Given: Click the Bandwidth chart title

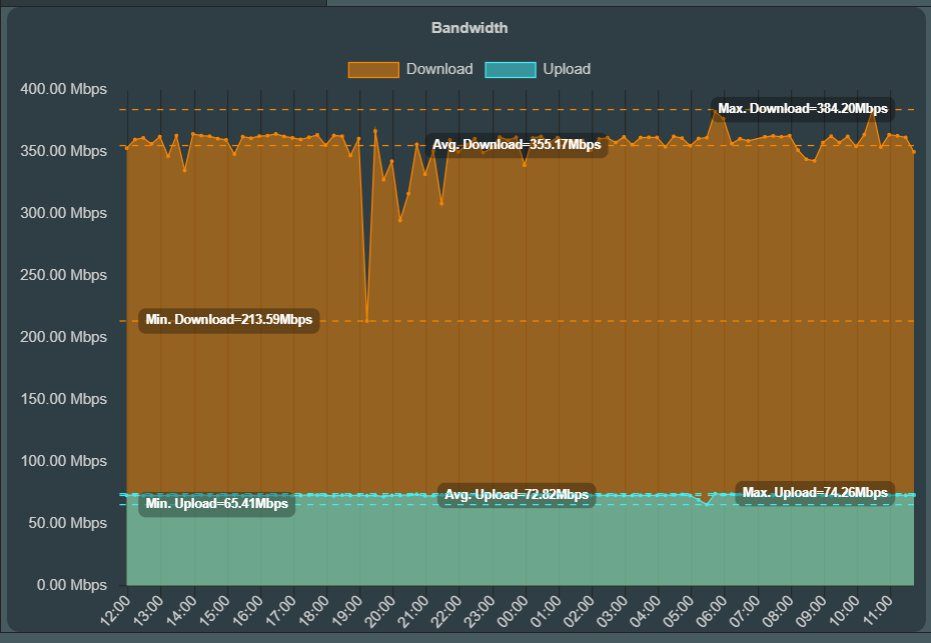Looking at the screenshot, I should click(x=469, y=28).
